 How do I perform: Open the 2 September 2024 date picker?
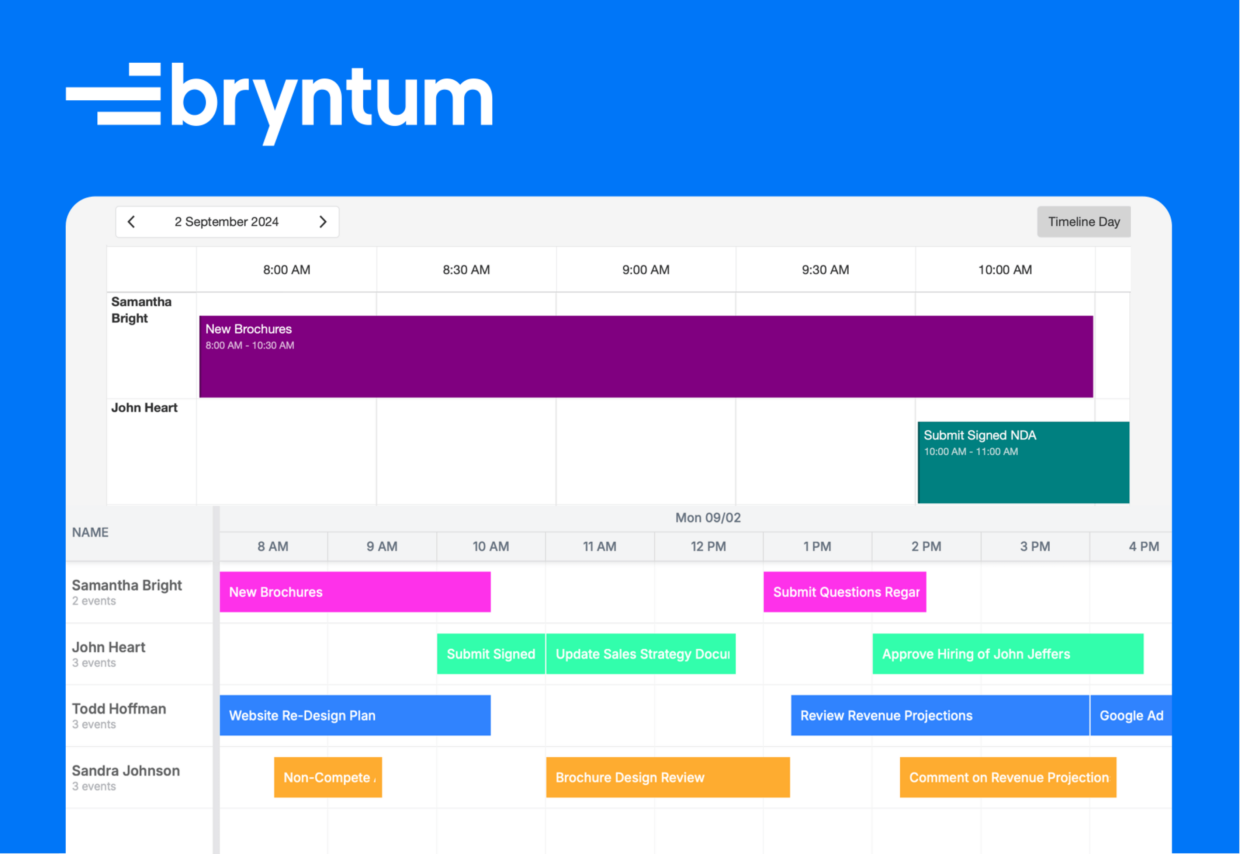coord(227,222)
